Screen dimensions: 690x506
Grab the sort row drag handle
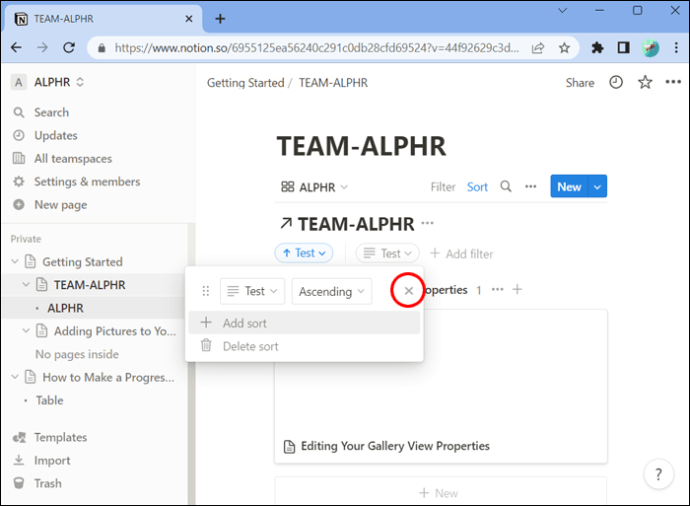tap(206, 291)
